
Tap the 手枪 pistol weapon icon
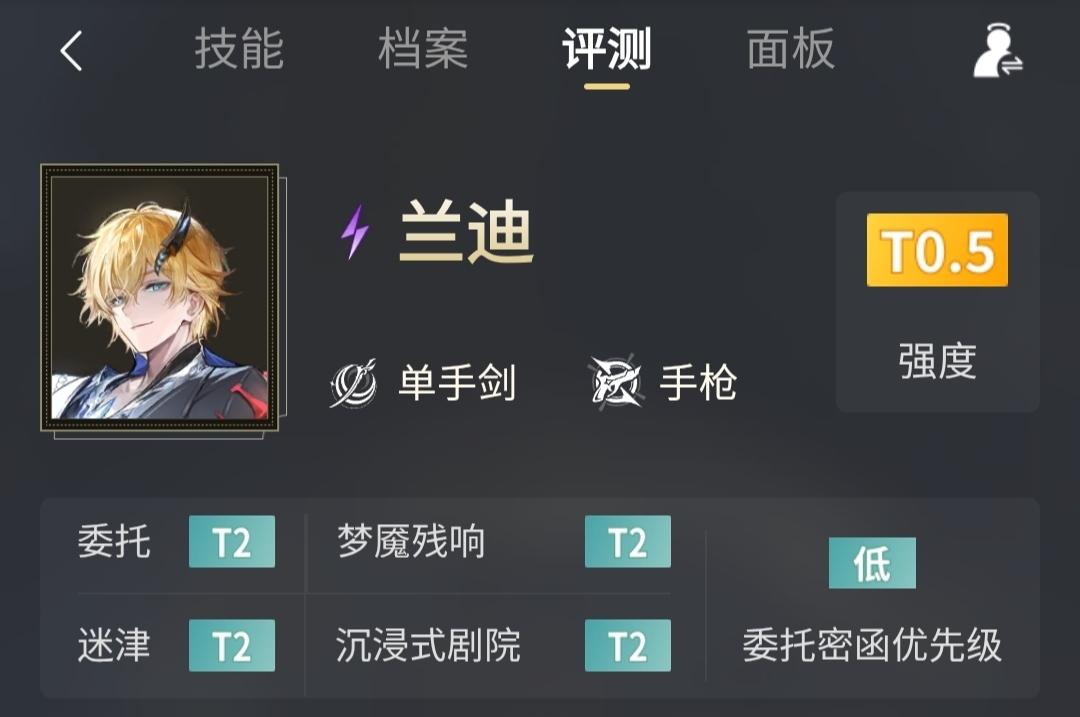(x=614, y=382)
